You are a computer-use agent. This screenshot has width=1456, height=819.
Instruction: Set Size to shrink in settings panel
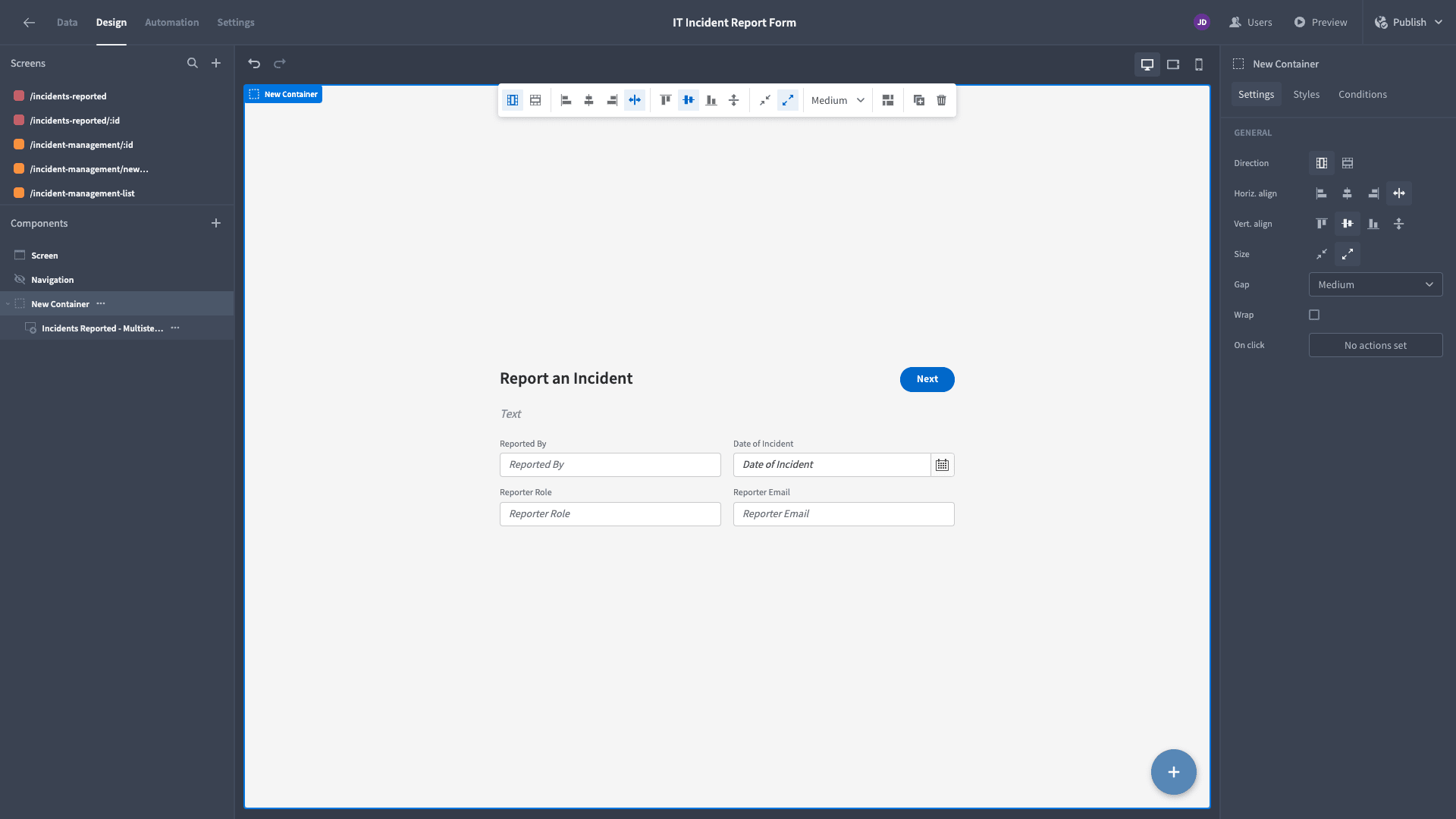[x=1322, y=254]
